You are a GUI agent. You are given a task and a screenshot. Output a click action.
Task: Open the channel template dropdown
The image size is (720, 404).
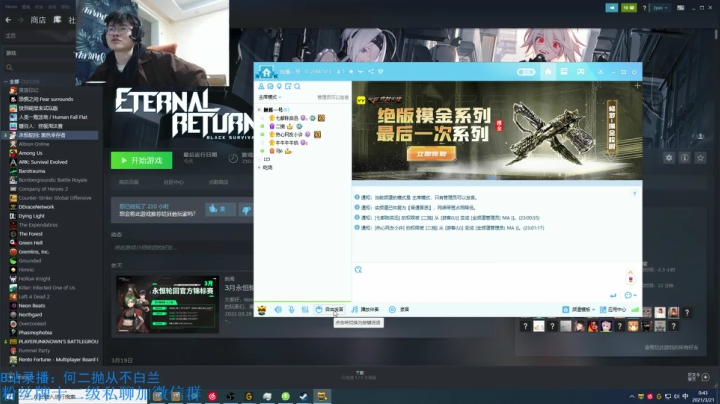coord(579,310)
